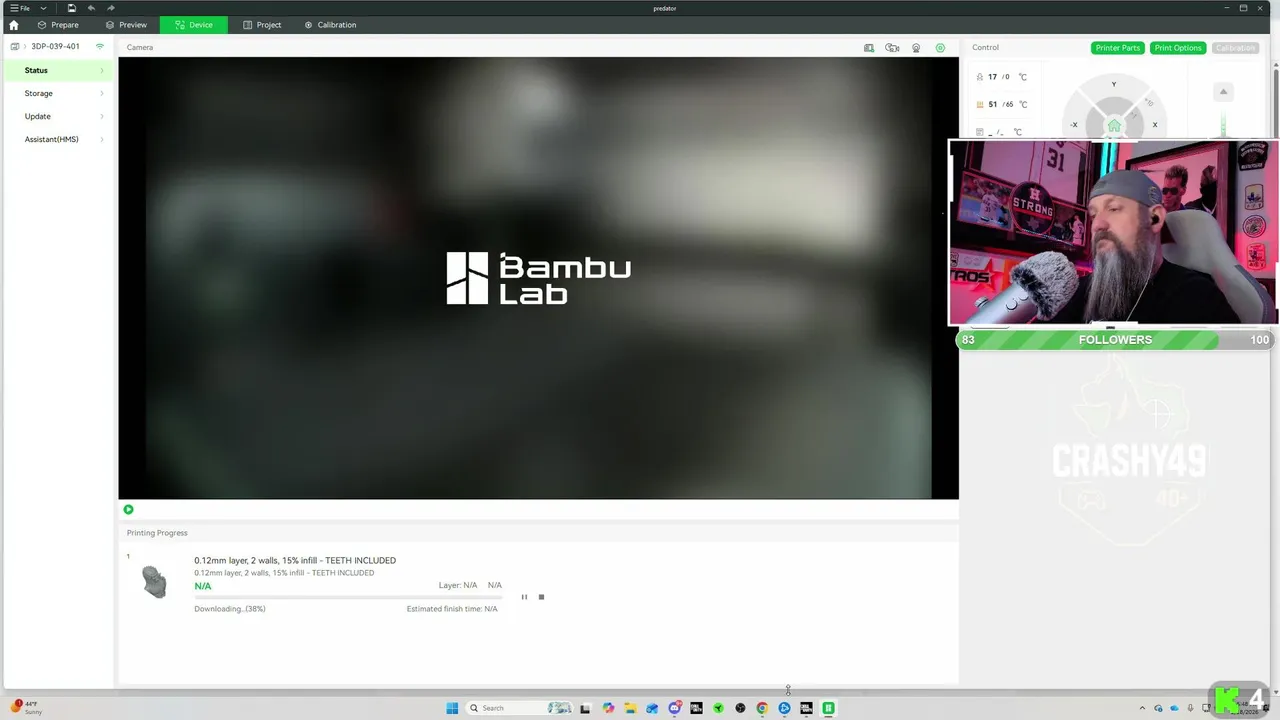The width and height of the screenshot is (1280, 720).
Task: Open the Windows Start menu
Action: click(x=452, y=708)
